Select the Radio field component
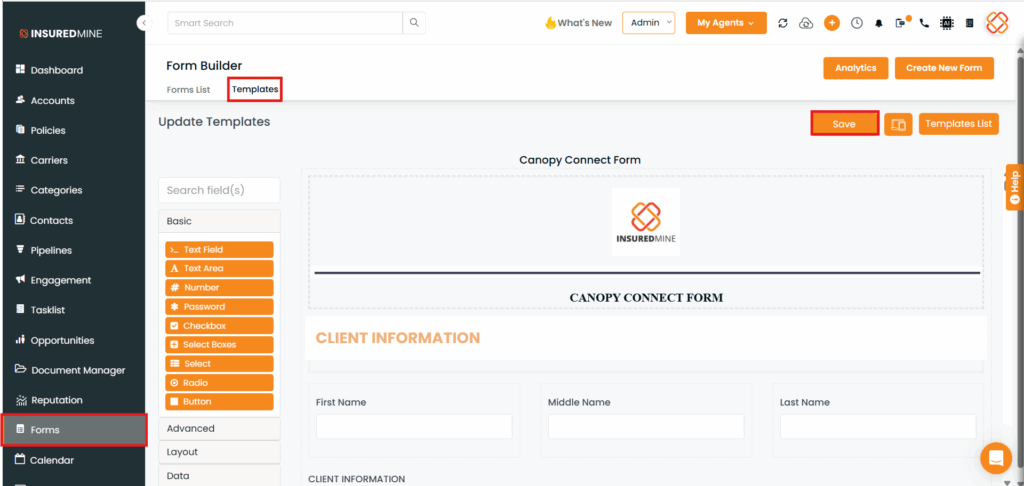The width and height of the screenshot is (1024, 486). click(219, 383)
